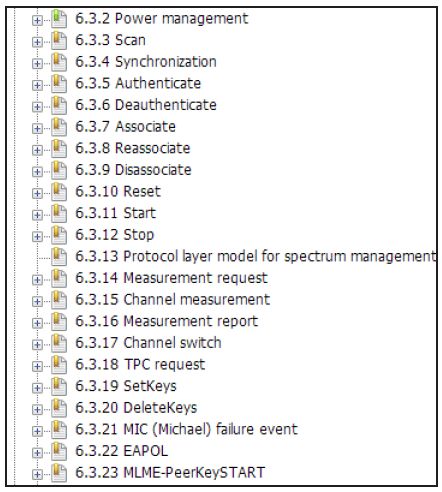Screen dimensions: 442x492
Task: Expand the 6.3.12 Stop entry
Action: click(37, 237)
